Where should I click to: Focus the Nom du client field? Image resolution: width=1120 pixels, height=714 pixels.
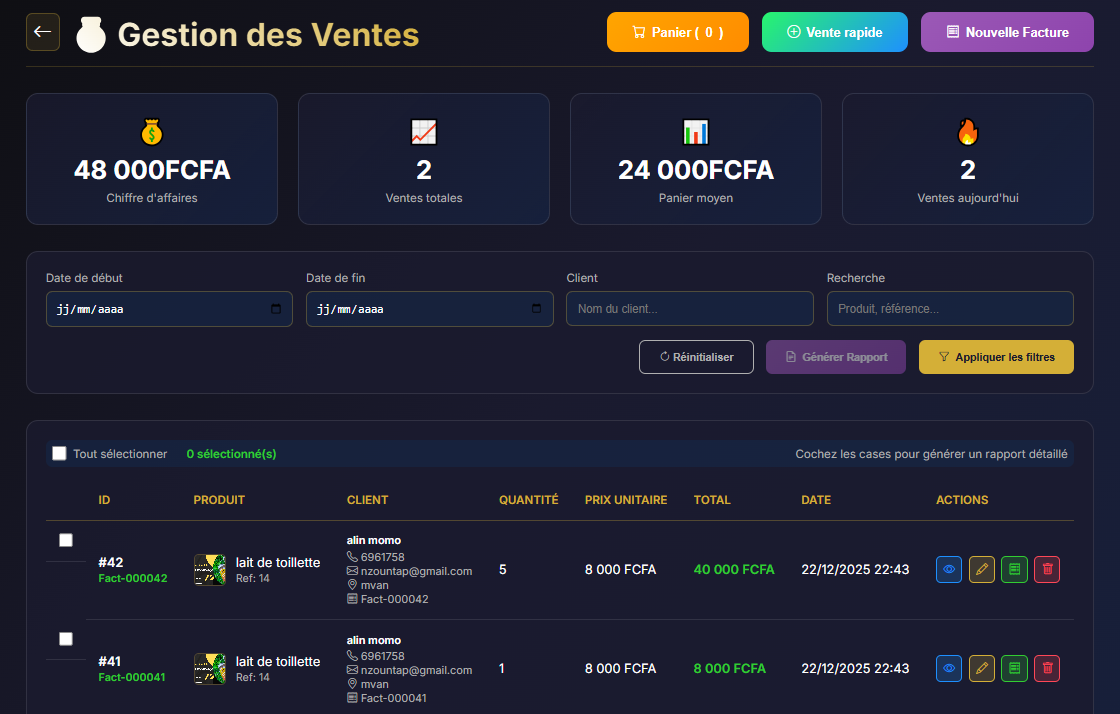pos(690,309)
